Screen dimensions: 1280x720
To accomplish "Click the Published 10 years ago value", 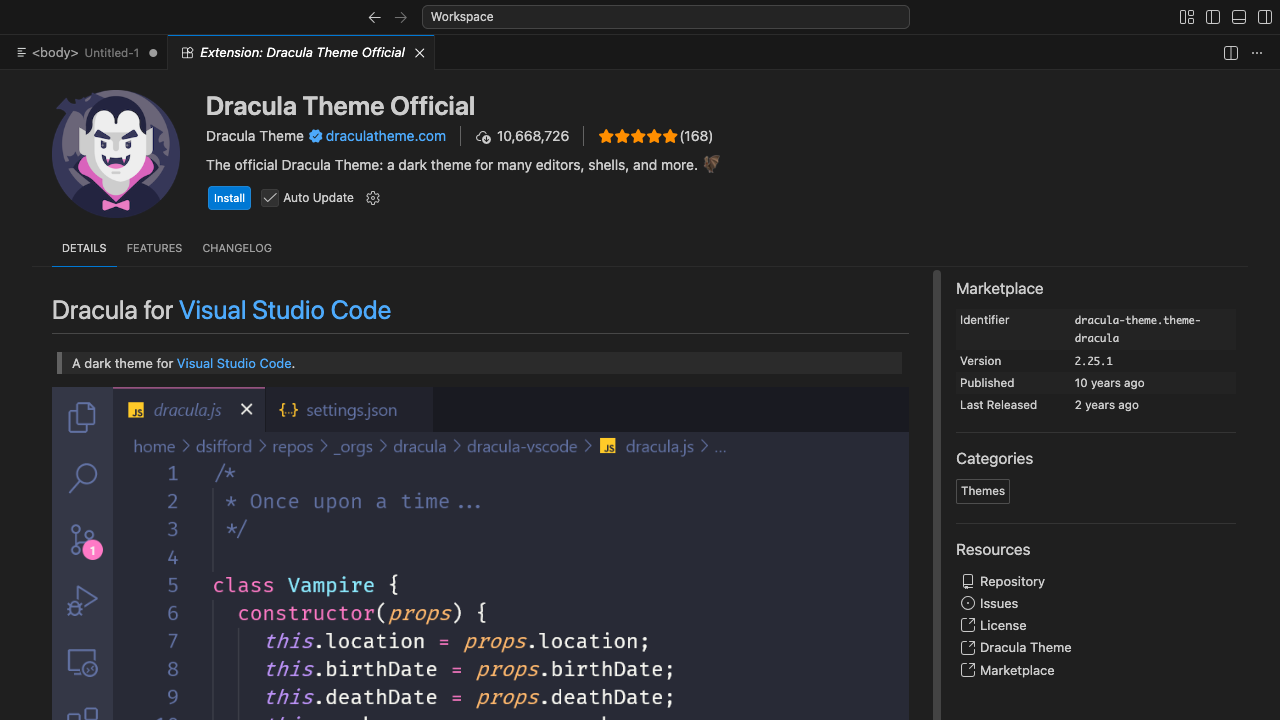I will pyautogui.click(x=1110, y=383).
